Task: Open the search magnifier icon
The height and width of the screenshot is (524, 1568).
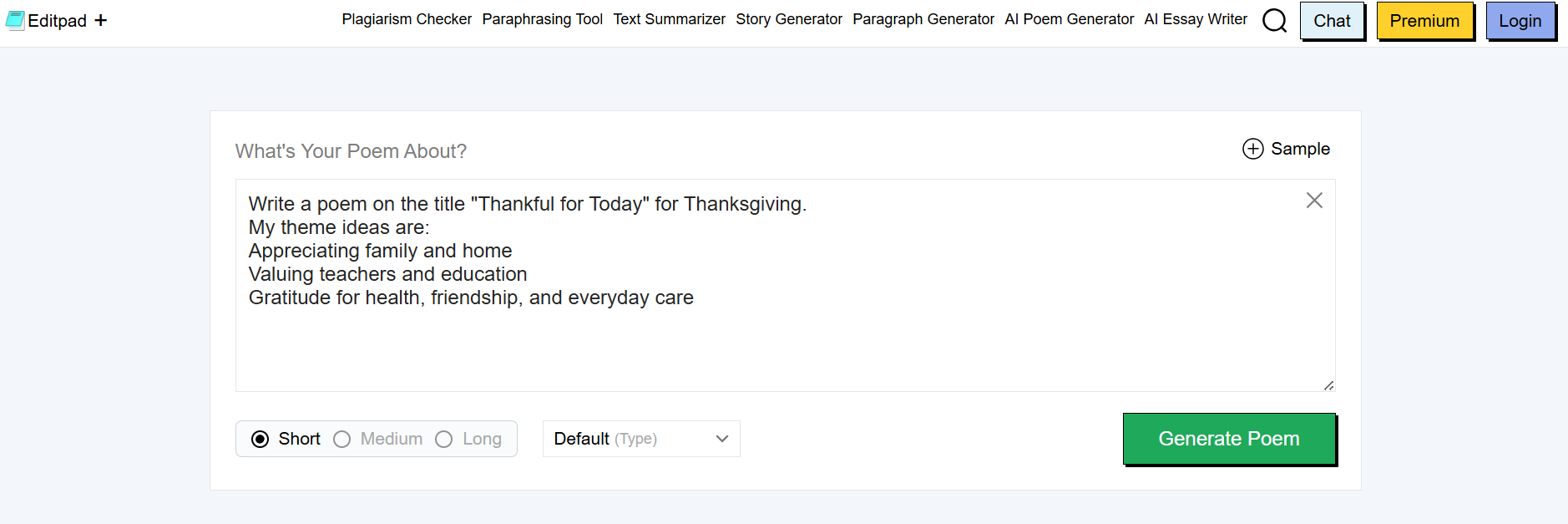Action: 1275,21
